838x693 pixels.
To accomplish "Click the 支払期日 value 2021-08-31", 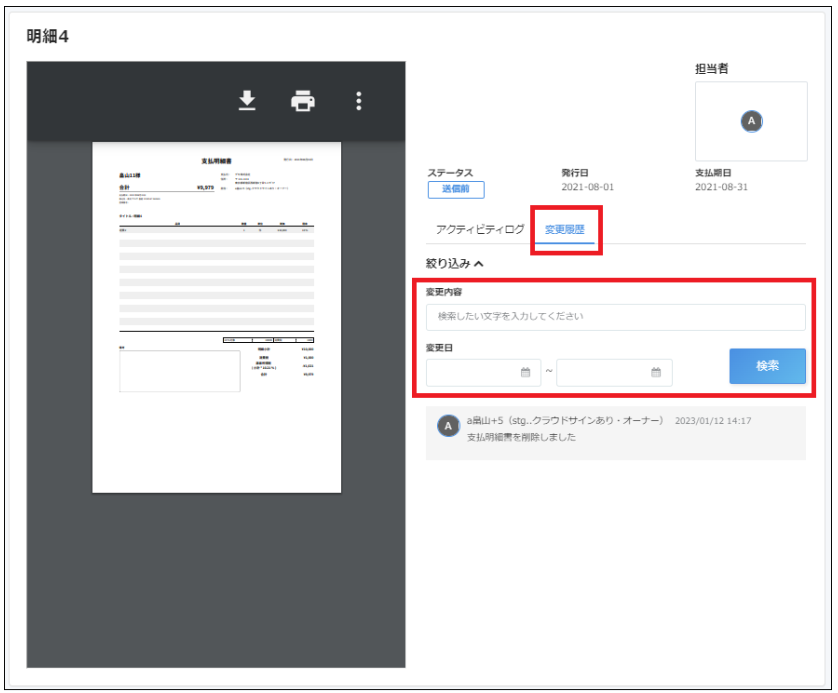I will click(x=721, y=187).
